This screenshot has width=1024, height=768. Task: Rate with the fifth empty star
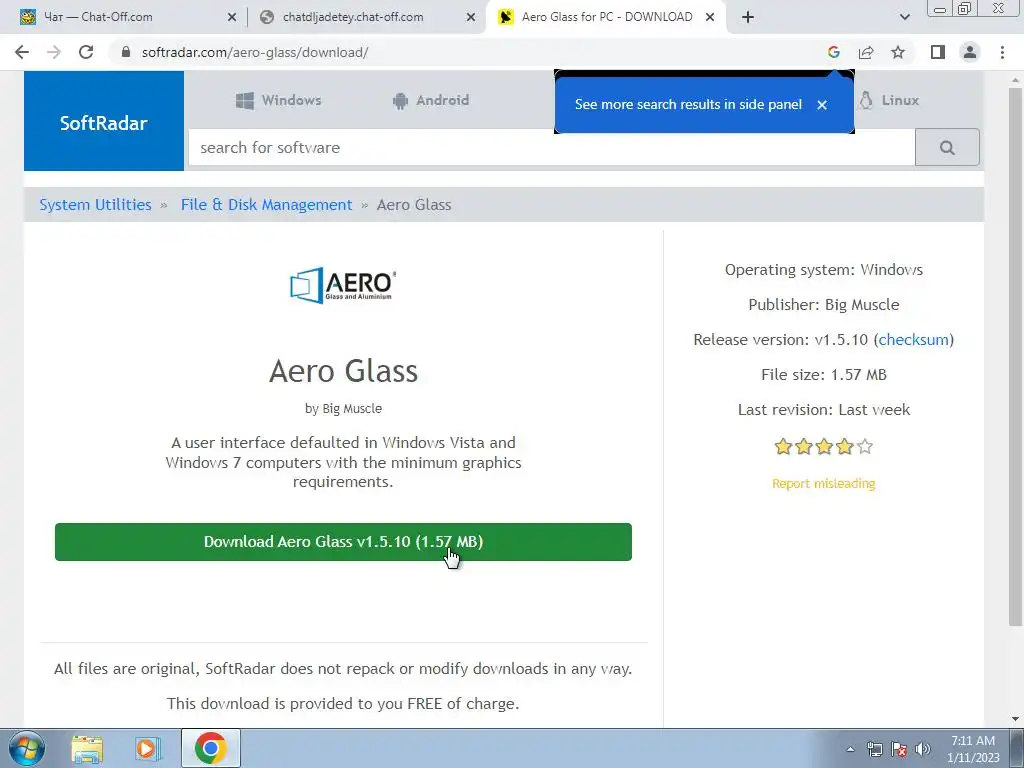865,447
